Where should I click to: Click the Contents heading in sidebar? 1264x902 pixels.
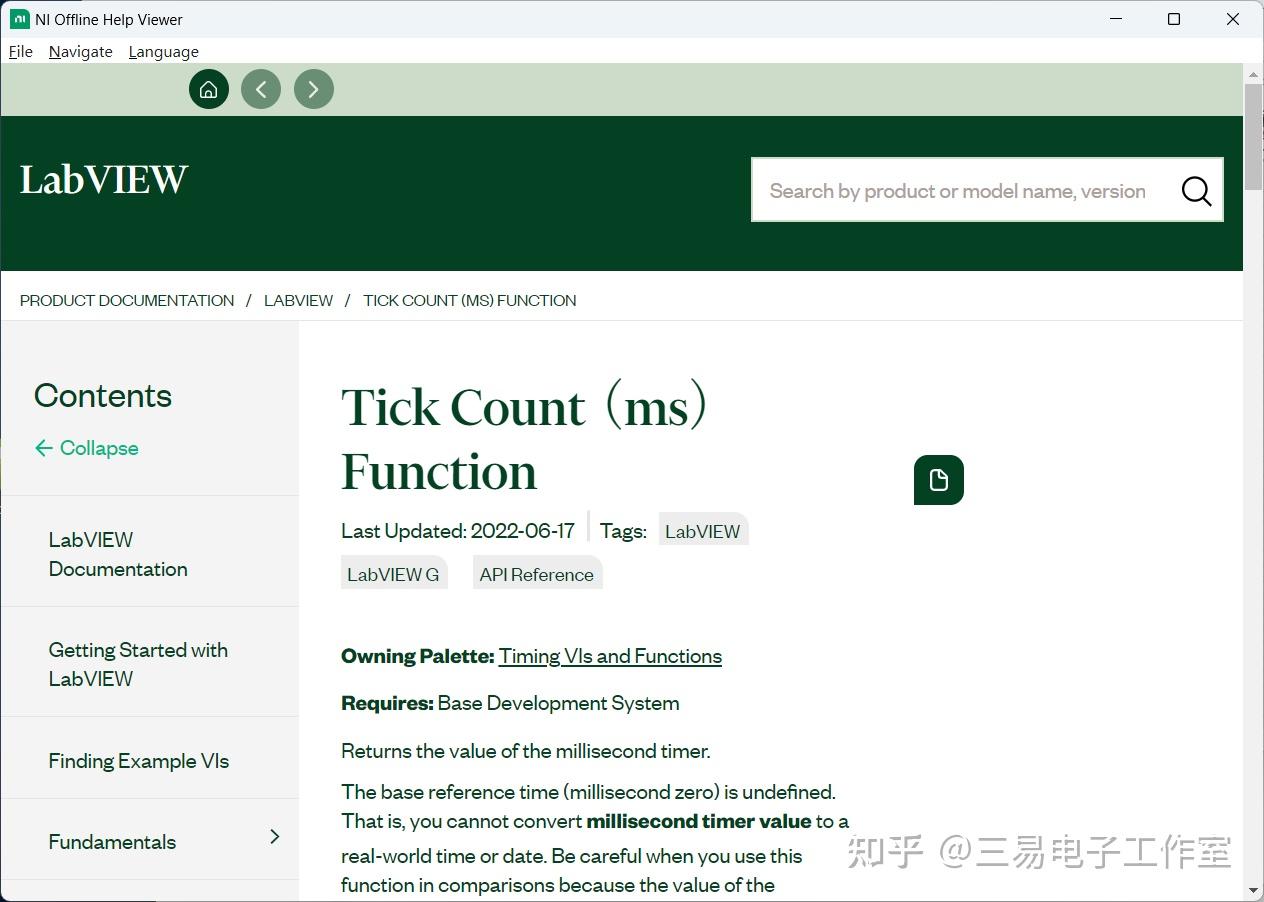103,396
